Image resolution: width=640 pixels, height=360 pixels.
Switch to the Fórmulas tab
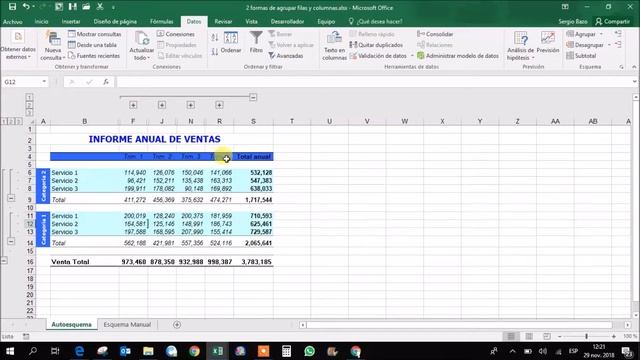(162, 22)
